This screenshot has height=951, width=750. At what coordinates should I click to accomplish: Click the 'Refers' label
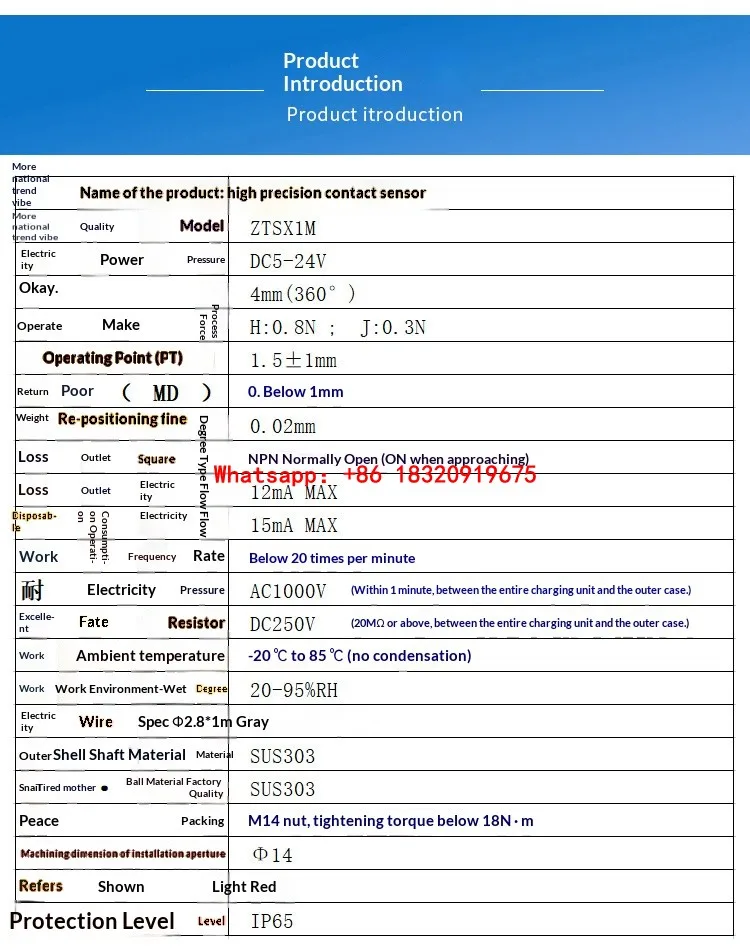pyautogui.click(x=41, y=886)
